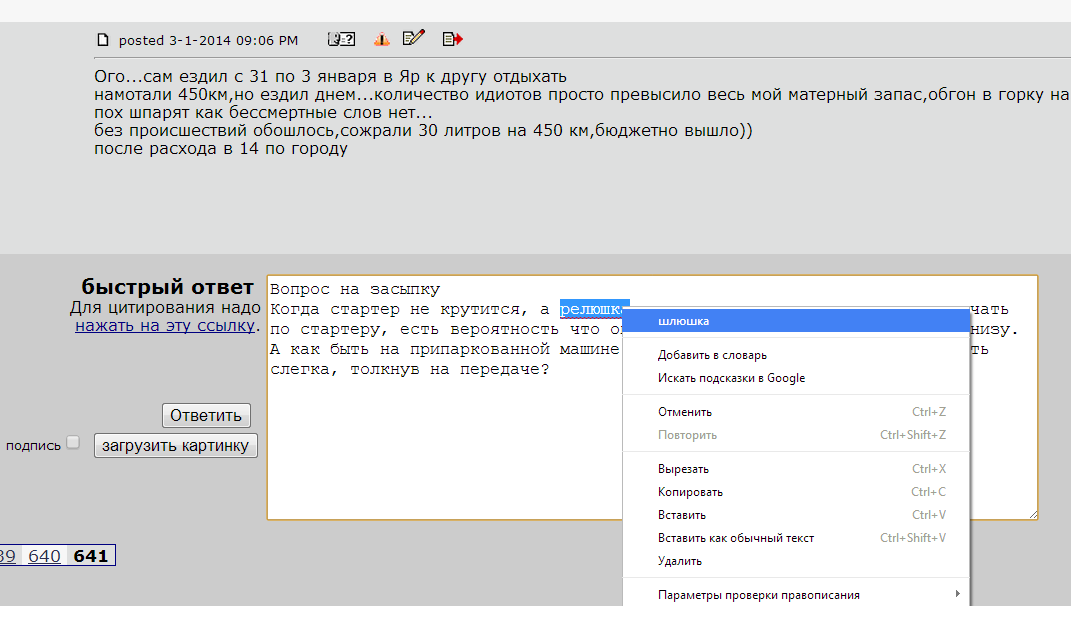This screenshot has width=1088, height=642.
Task: Click the posted 3-1-2014 09:06 PM timestamp
Action: coord(208,40)
